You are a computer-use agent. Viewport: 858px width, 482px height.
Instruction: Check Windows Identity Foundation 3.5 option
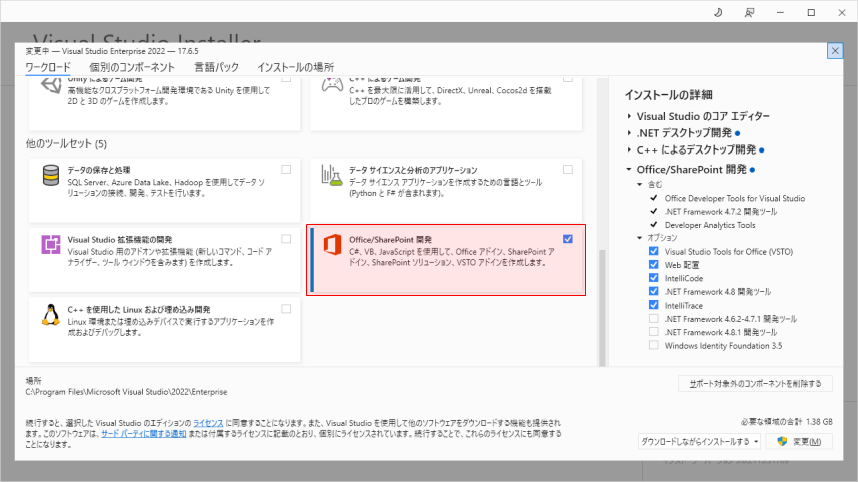tap(653, 345)
